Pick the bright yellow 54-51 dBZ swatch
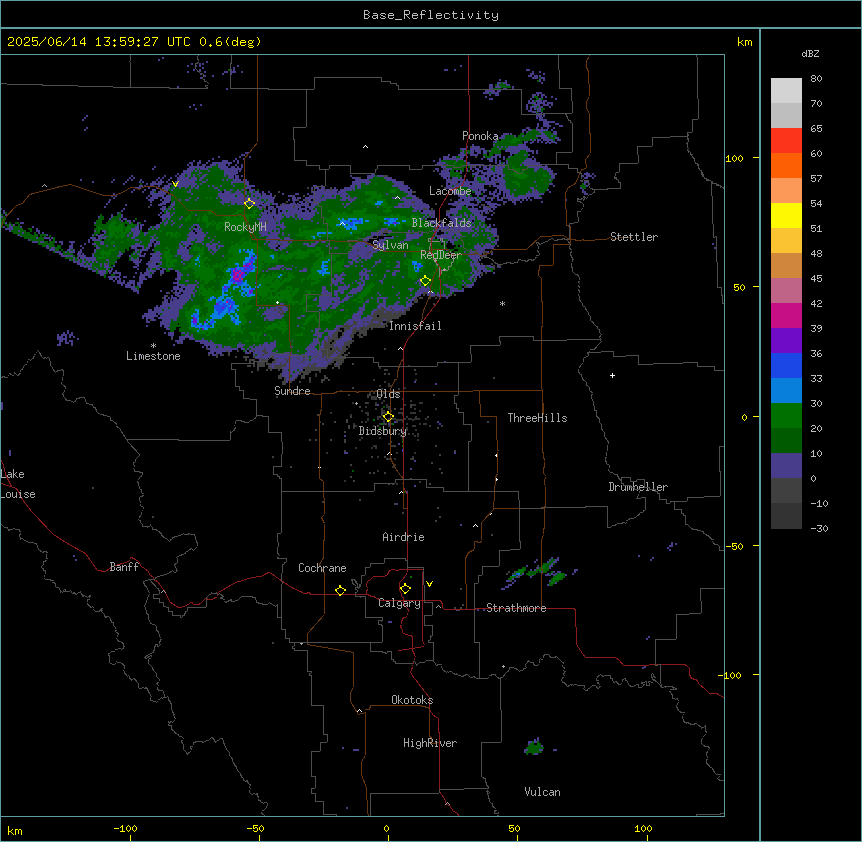 coord(786,215)
